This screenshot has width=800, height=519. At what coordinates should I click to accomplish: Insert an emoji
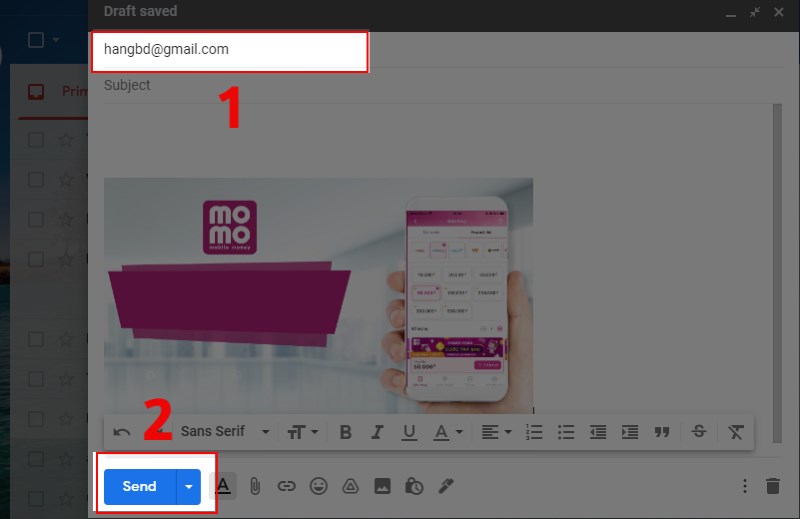[318, 486]
